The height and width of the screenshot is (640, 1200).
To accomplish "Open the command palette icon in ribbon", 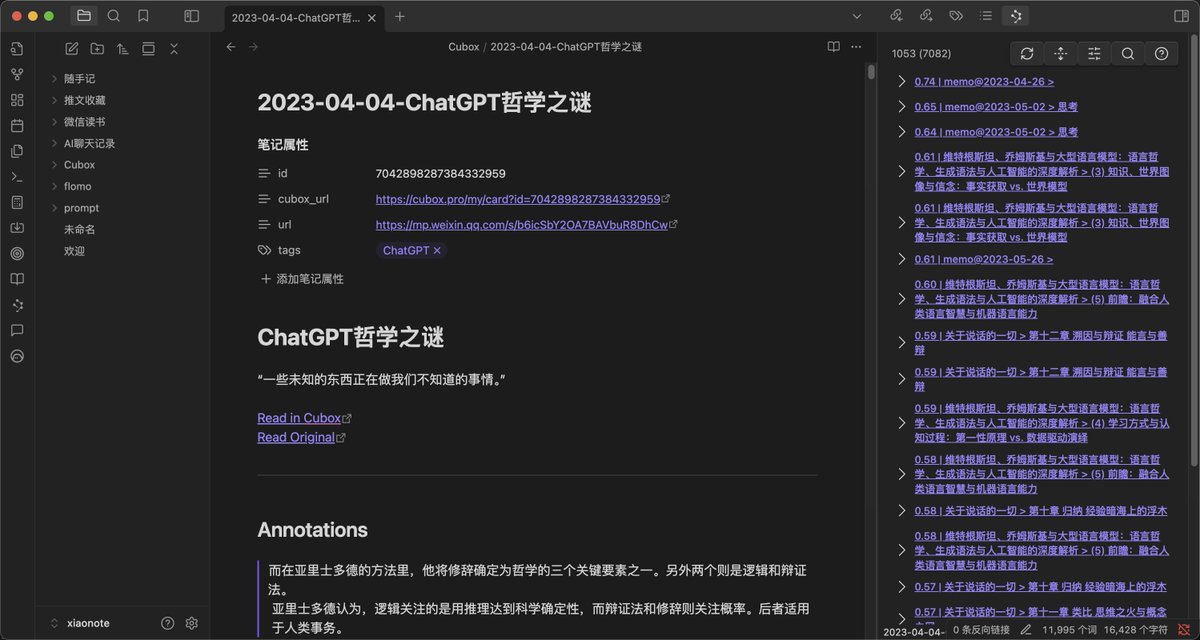I will pos(17,176).
